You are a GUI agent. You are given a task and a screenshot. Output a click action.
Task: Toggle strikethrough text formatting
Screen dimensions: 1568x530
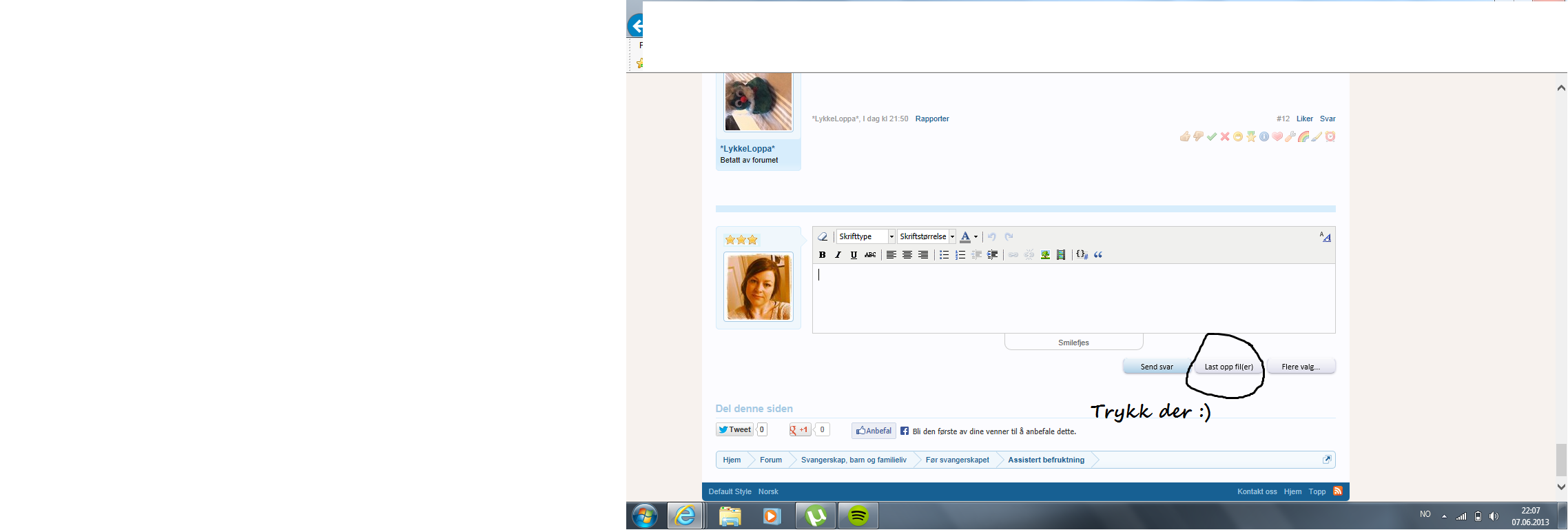click(870, 255)
